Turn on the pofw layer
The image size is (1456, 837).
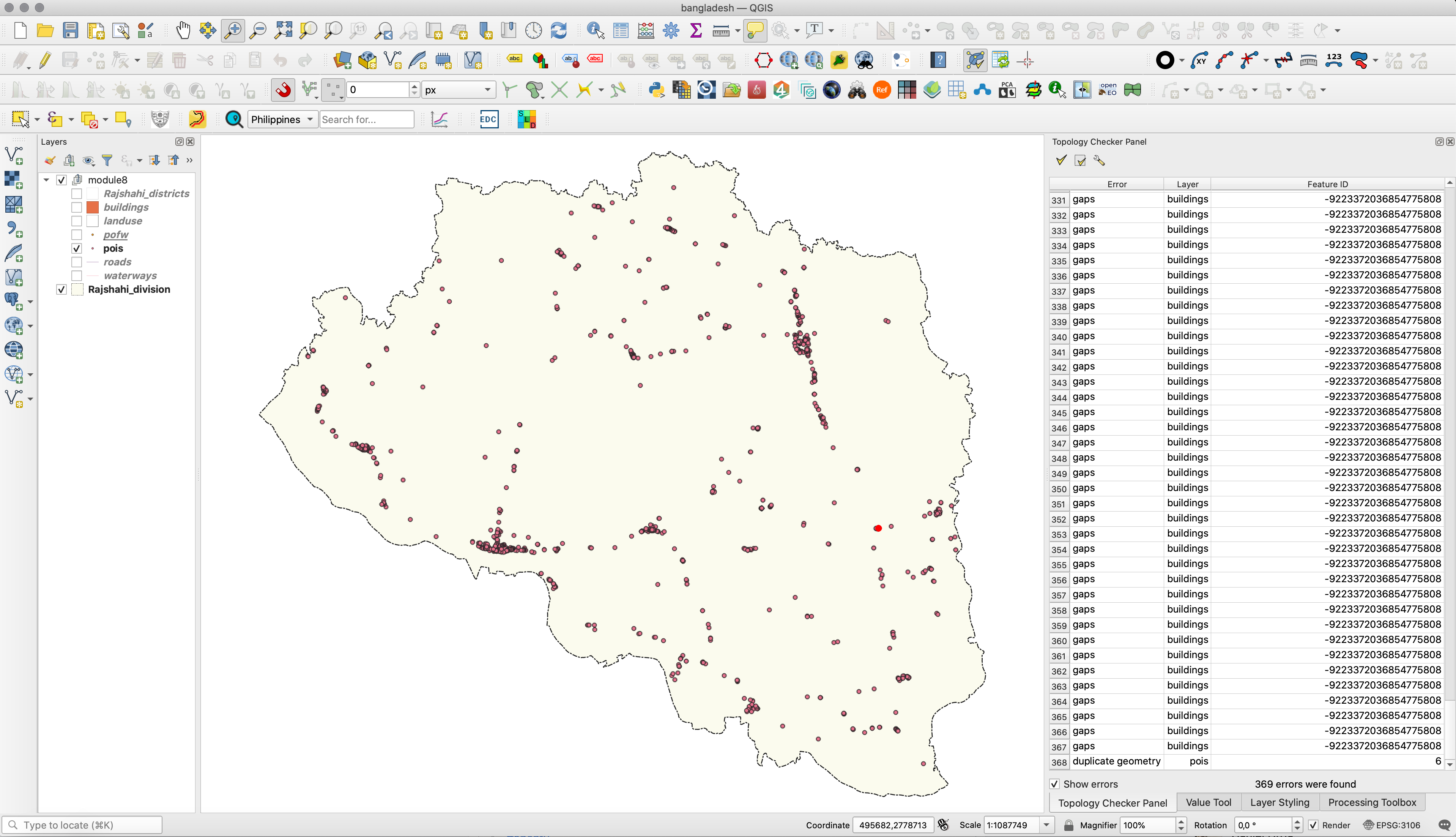[76, 235]
